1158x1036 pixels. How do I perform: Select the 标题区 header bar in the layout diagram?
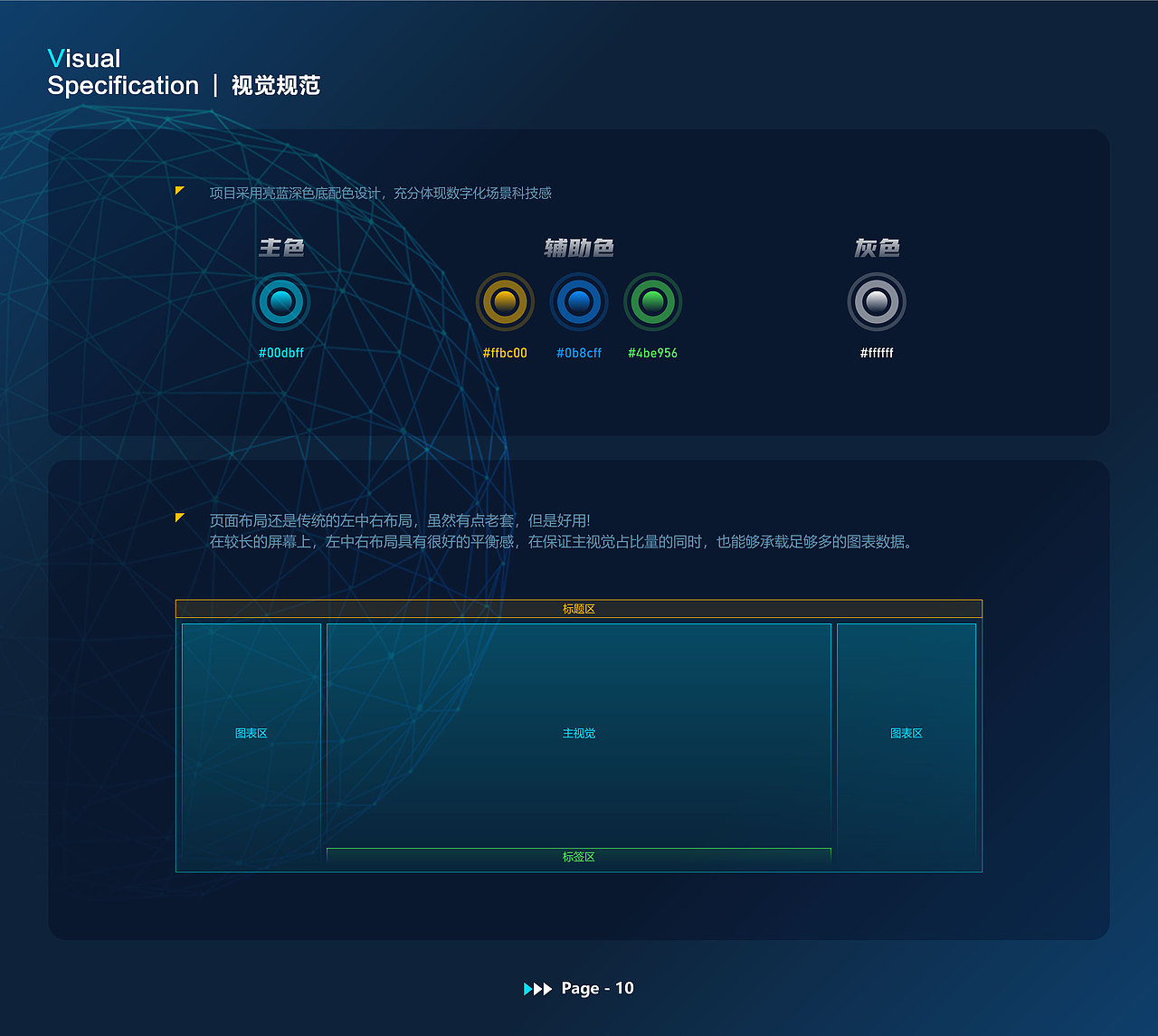pyautogui.click(x=579, y=609)
